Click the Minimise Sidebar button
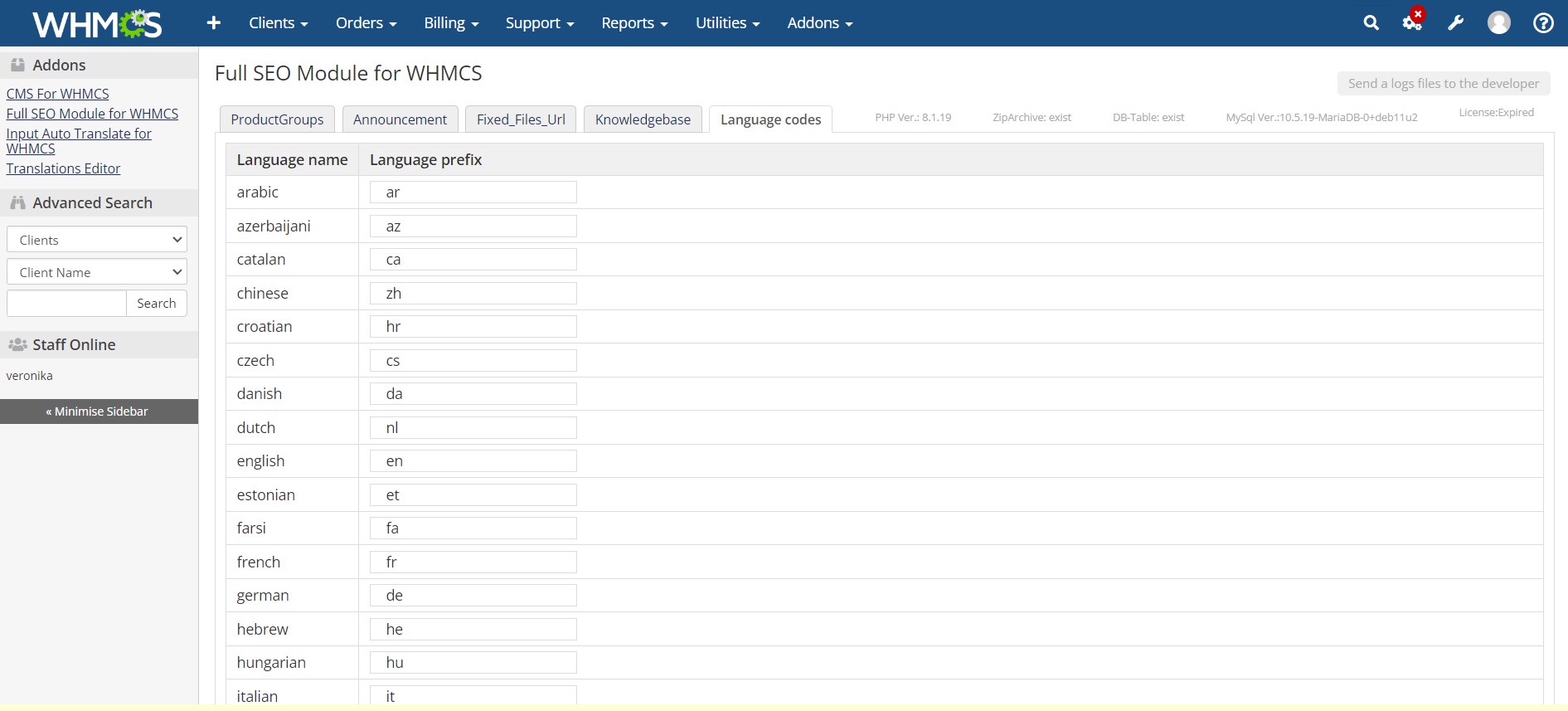 [99, 412]
